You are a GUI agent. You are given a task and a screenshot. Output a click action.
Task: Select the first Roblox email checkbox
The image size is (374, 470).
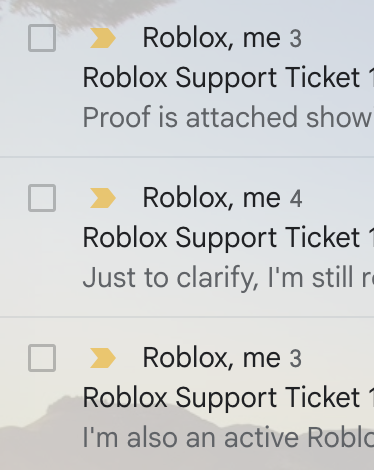coord(42,38)
